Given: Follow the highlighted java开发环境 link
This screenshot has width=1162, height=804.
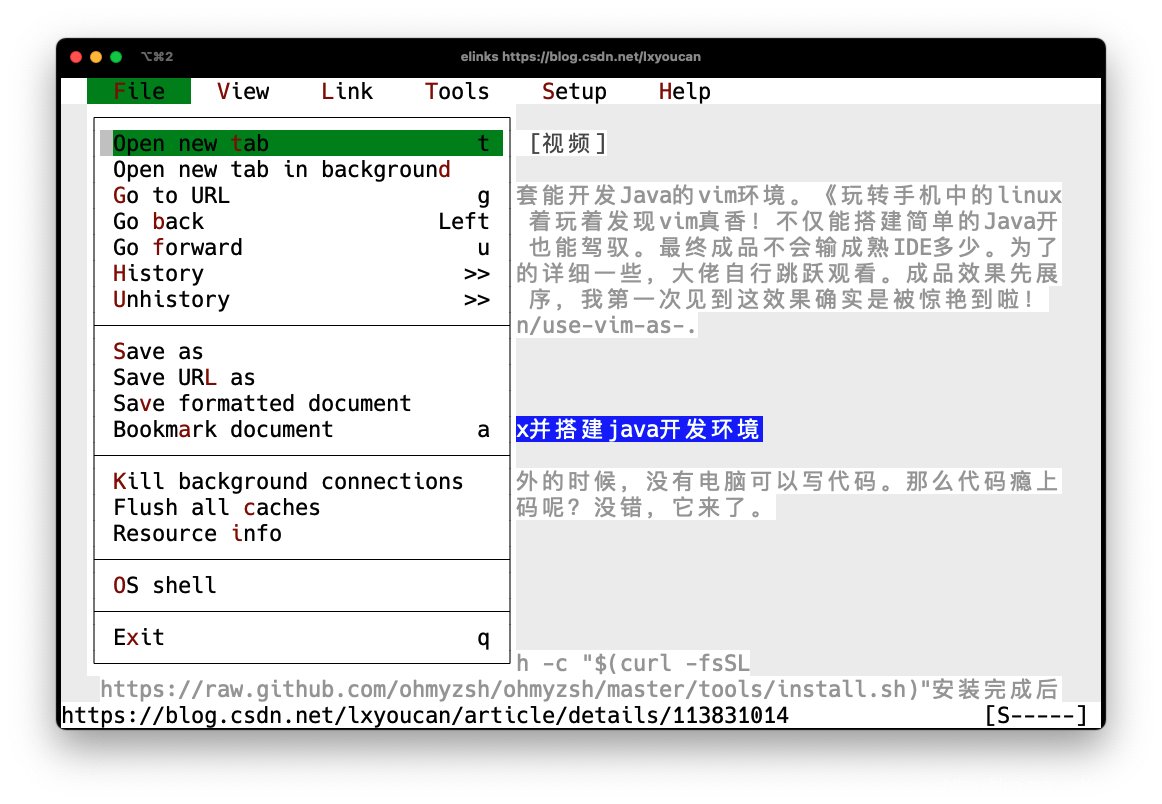Looking at the screenshot, I should pos(639,429).
